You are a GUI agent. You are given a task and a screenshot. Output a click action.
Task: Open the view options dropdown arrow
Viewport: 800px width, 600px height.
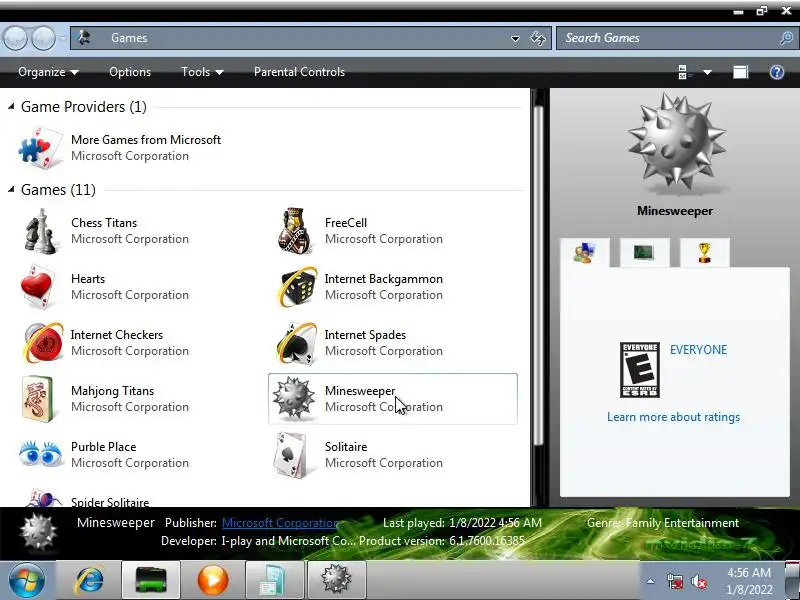[707, 72]
